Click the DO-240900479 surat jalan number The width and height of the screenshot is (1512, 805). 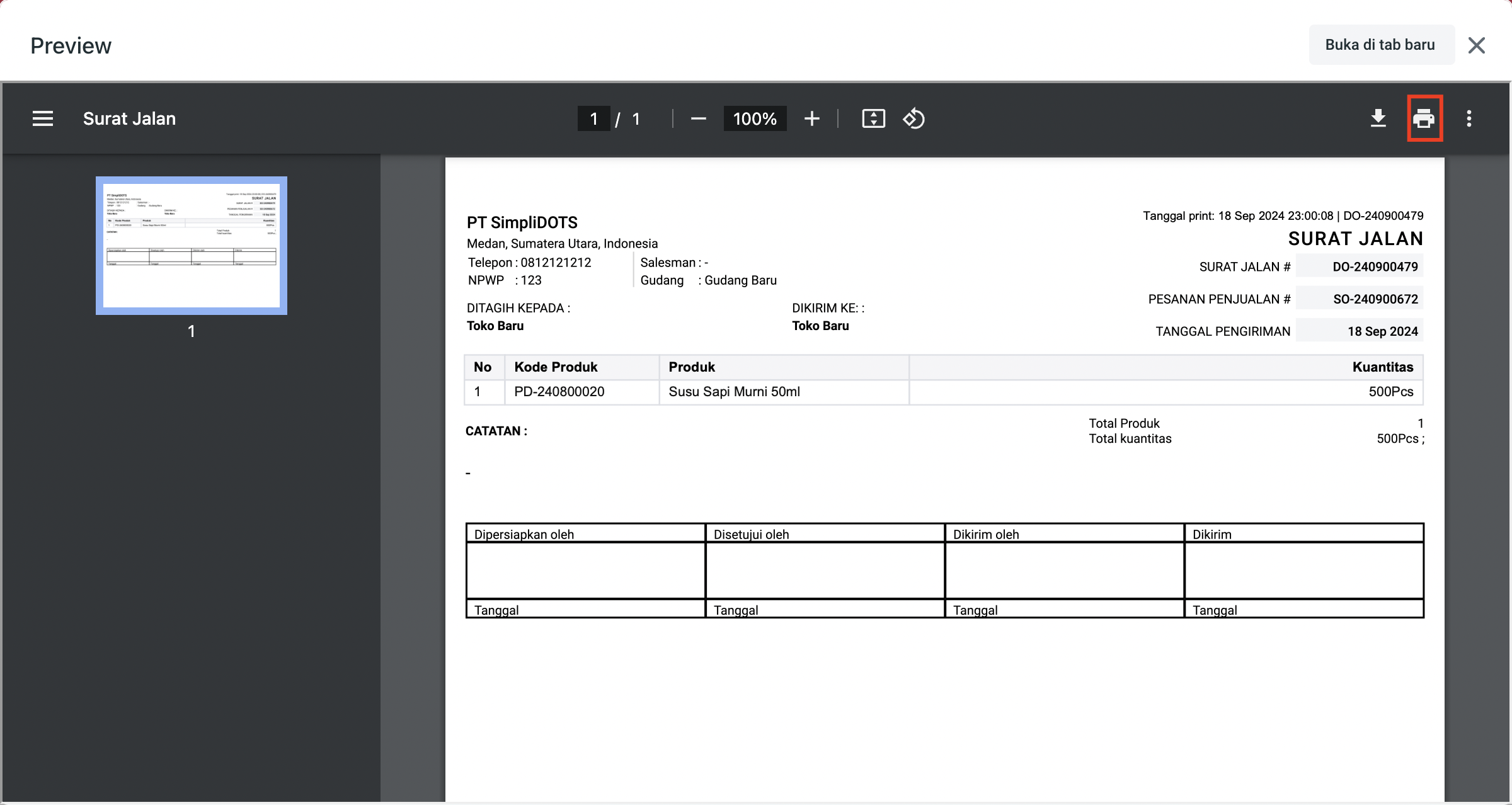tap(1375, 266)
